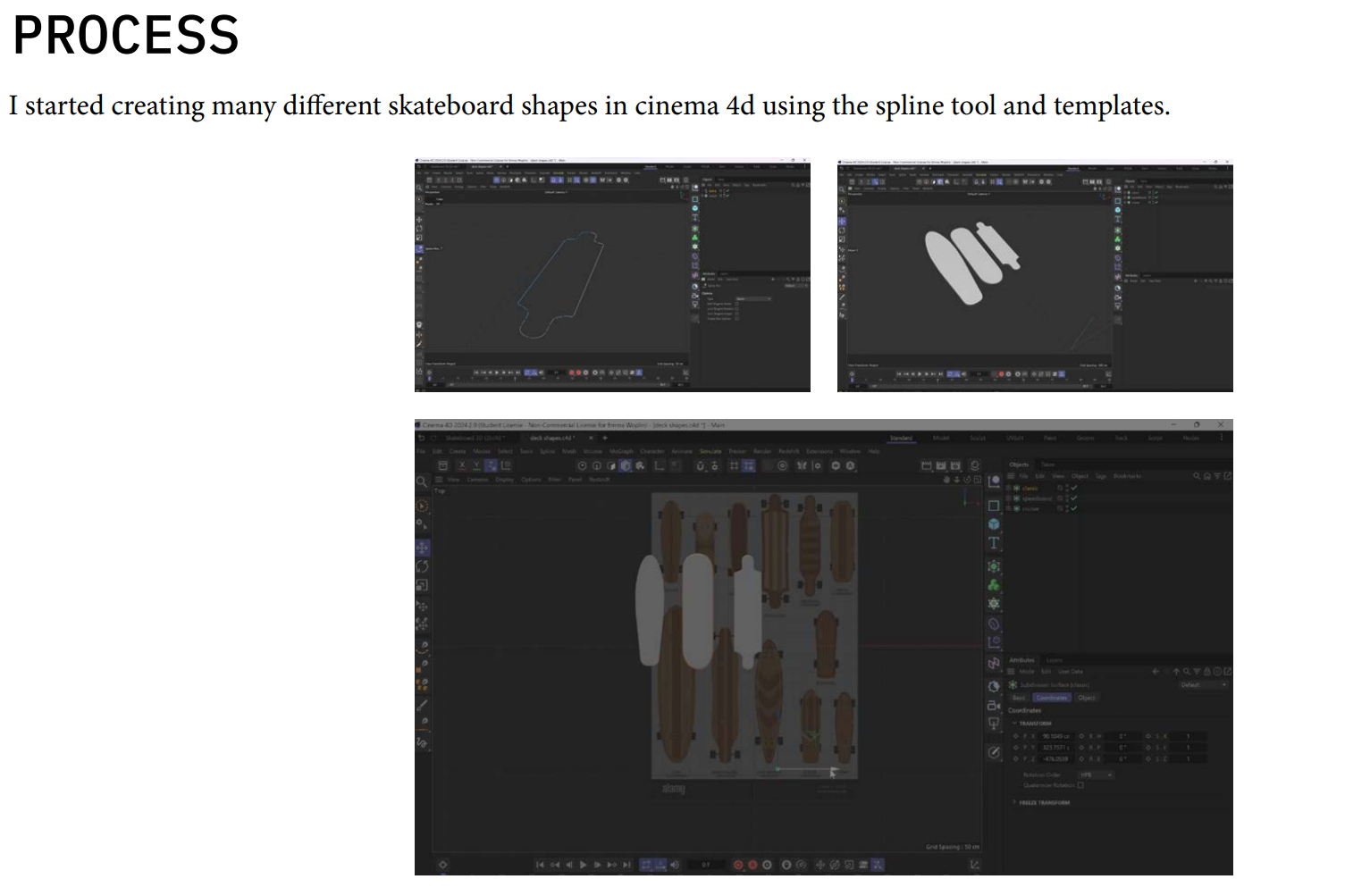Select Scale tool below Rotate in large screenshot
Screen dimensions: 1370x896
click(422, 585)
